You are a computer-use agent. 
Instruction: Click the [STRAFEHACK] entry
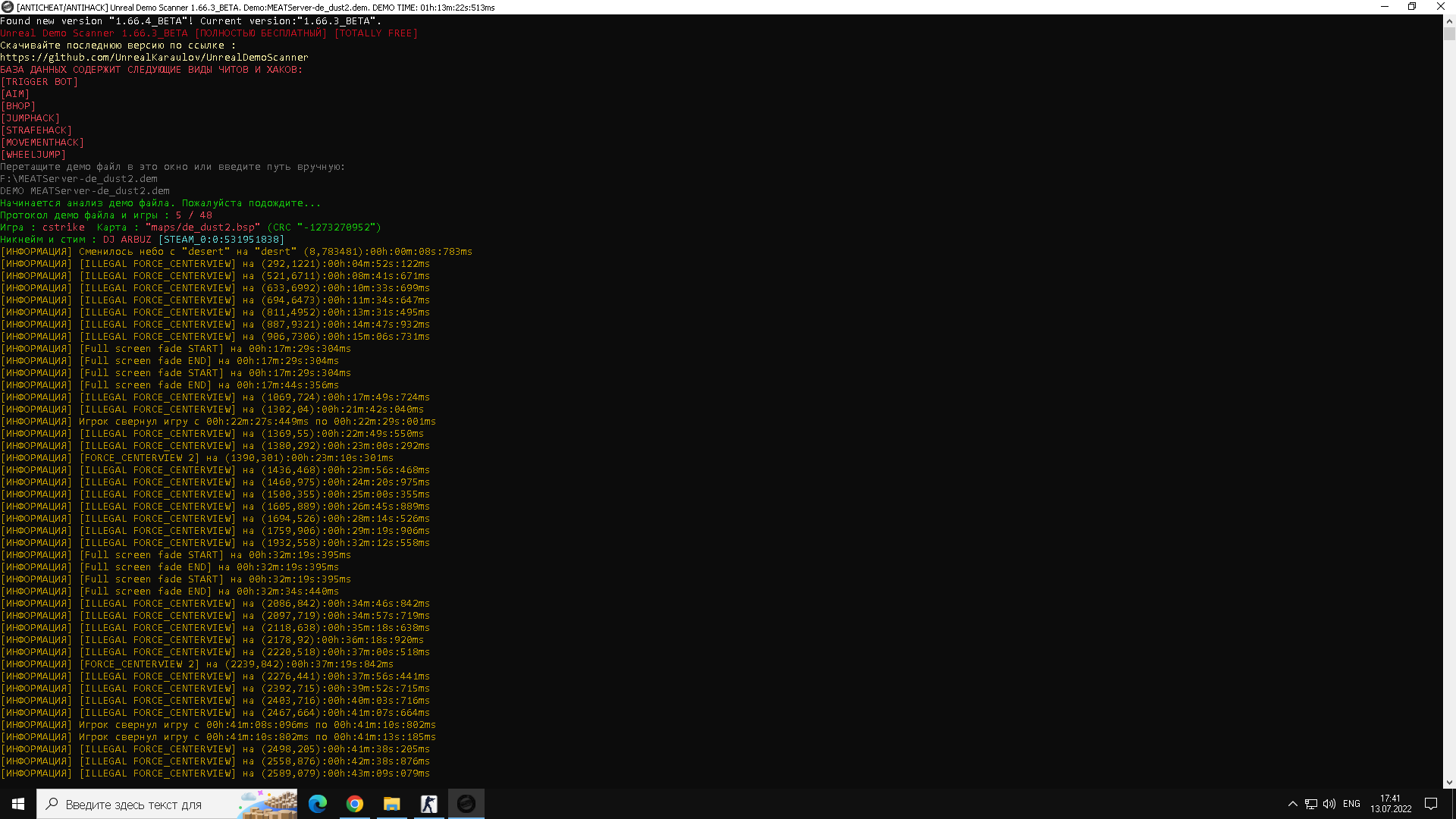(x=36, y=130)
